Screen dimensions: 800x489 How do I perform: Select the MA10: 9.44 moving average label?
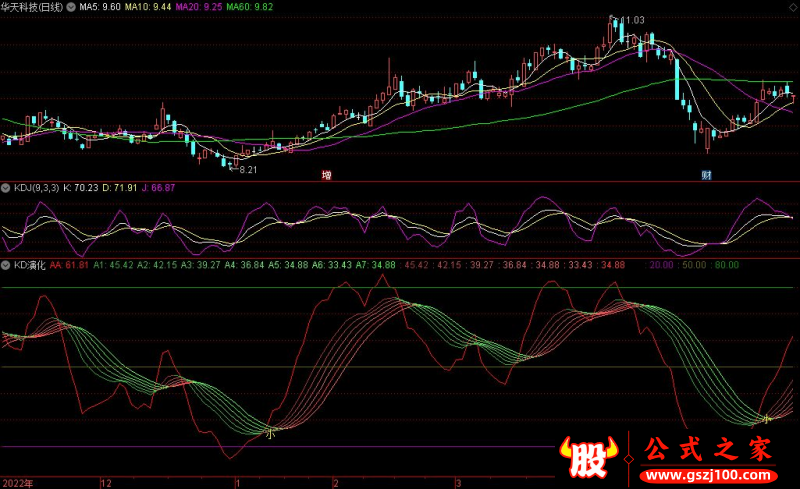(x=148, y=6)
